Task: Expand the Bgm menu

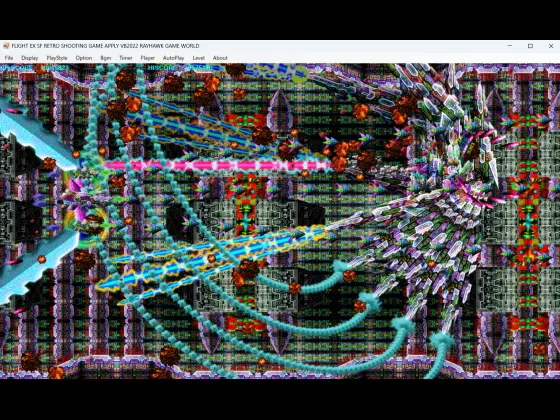Action: point(106,58)
